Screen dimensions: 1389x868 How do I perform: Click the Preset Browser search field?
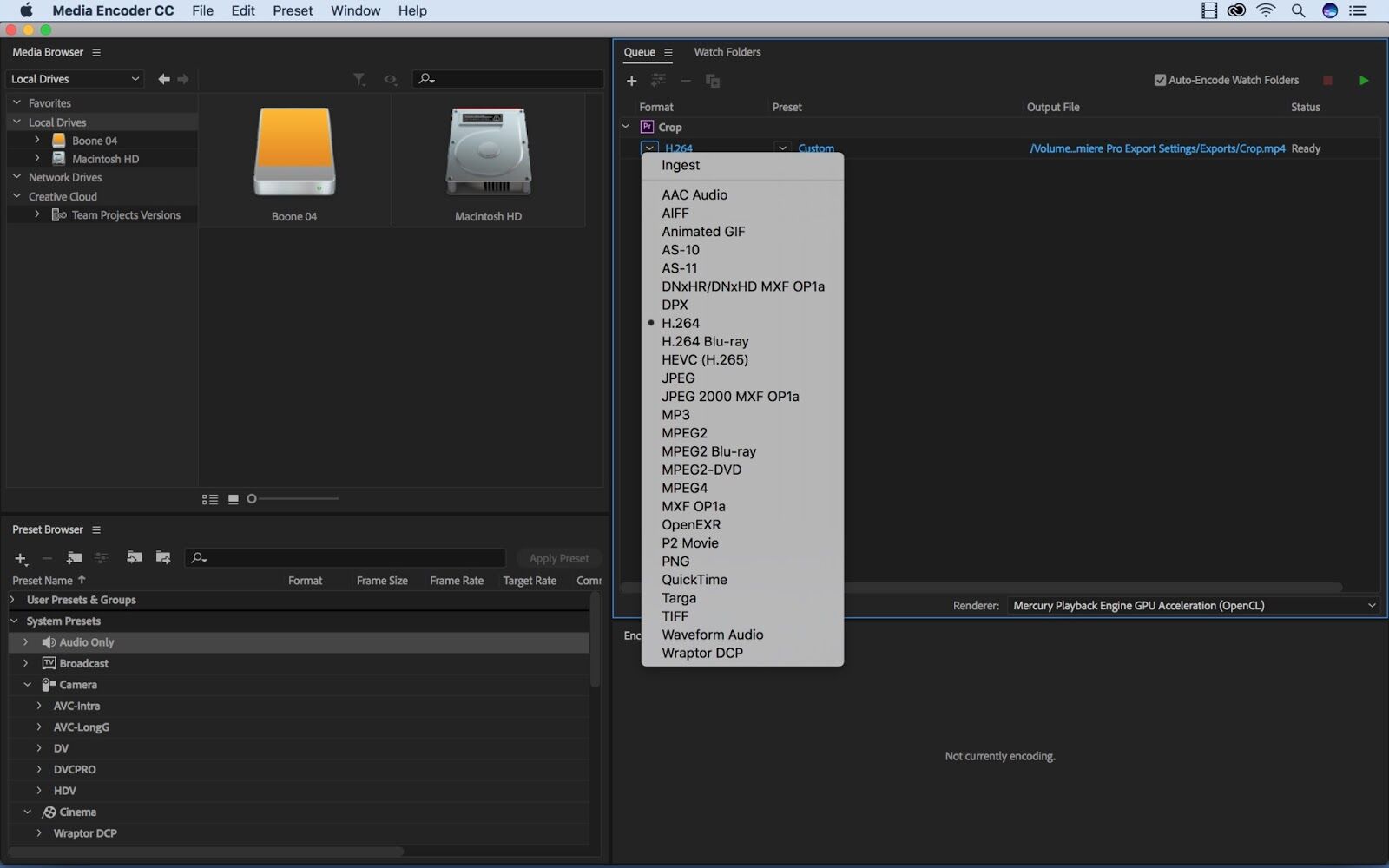[346, 558]
